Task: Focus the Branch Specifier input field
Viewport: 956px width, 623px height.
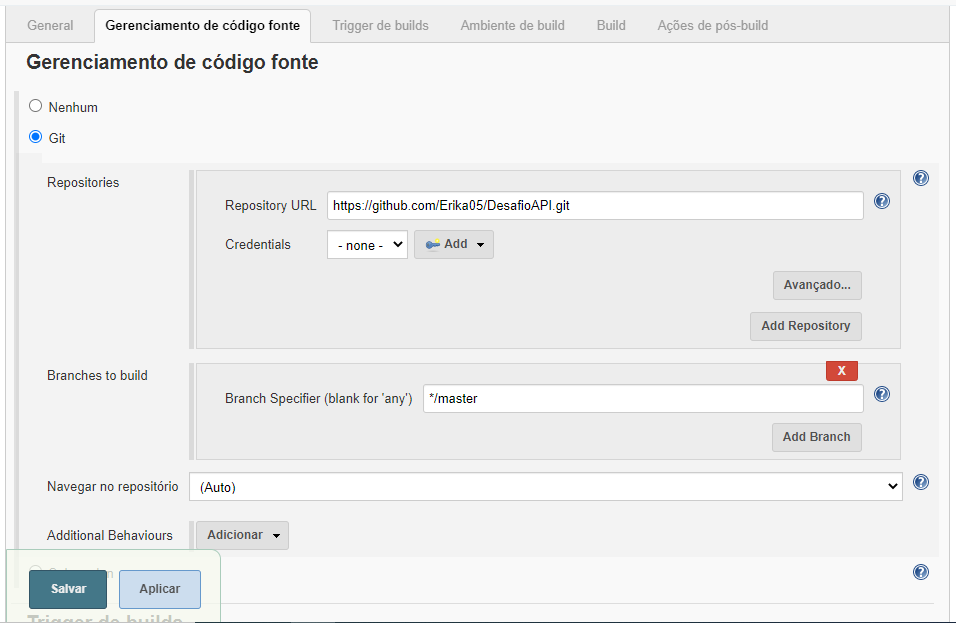Action: pyautogui.click(x=643, y=398)
